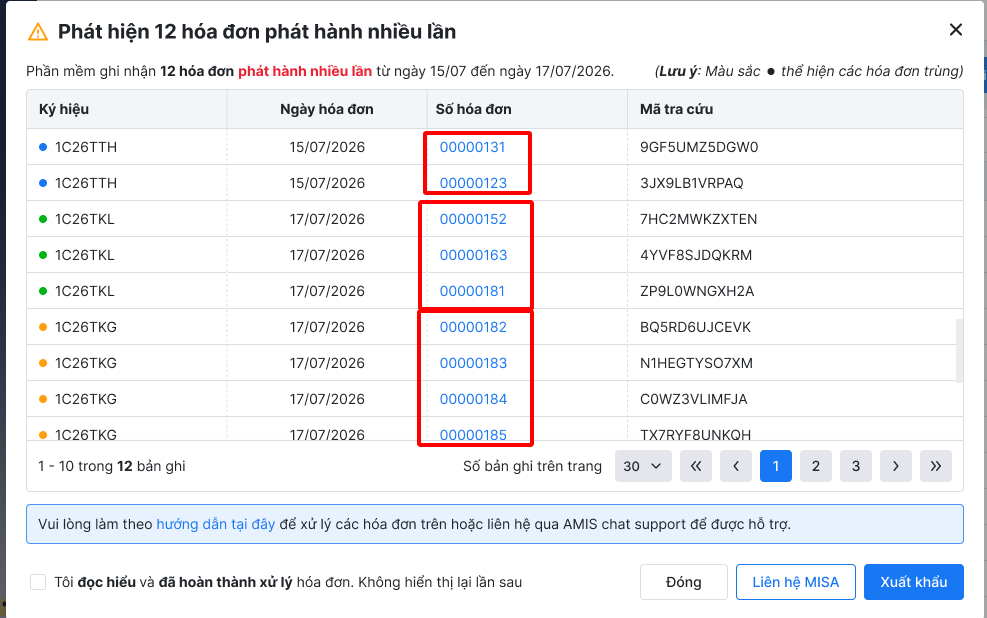Open invoice number 00000131
This screenshot has height=618, width=987.
point(472,147)
